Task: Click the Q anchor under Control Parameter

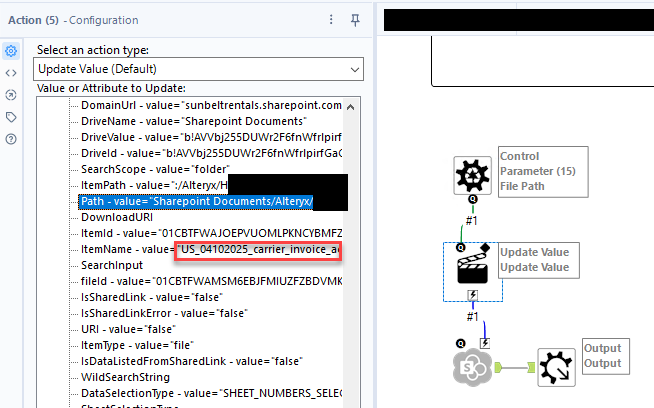Action: [x=473, y=199]
